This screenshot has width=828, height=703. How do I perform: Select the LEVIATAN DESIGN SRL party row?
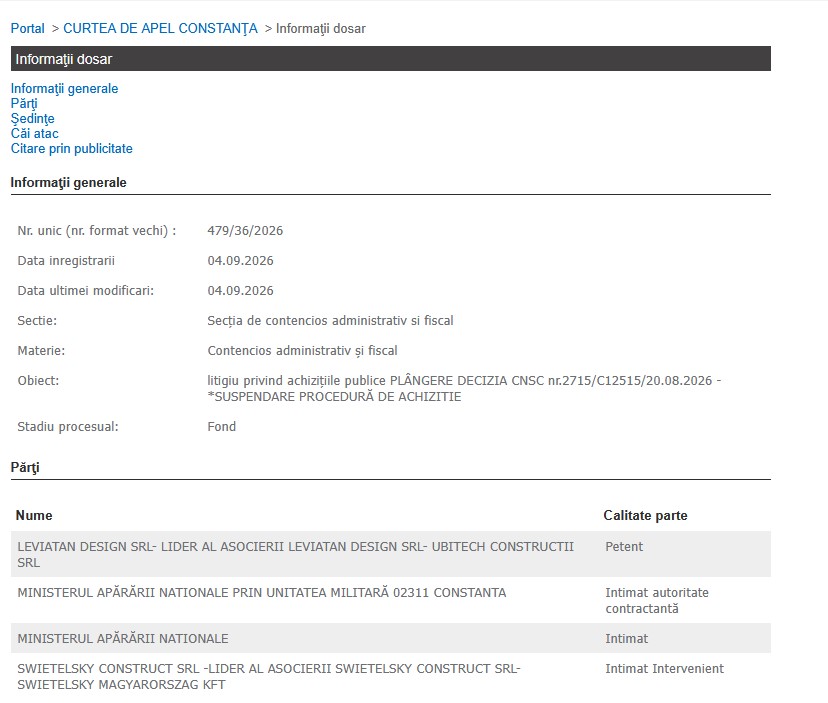391,555
